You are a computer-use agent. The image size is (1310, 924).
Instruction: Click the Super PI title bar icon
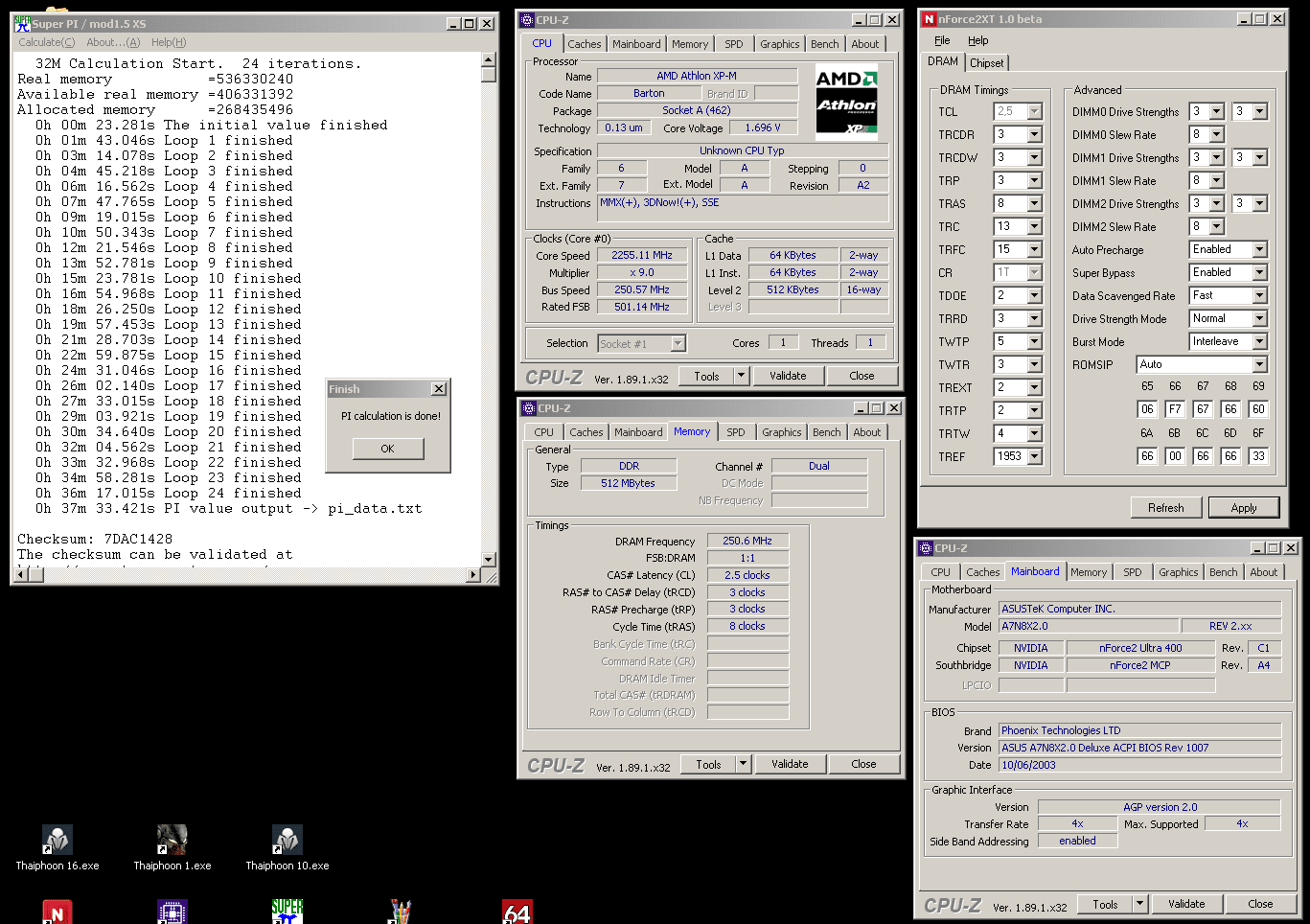22,23
